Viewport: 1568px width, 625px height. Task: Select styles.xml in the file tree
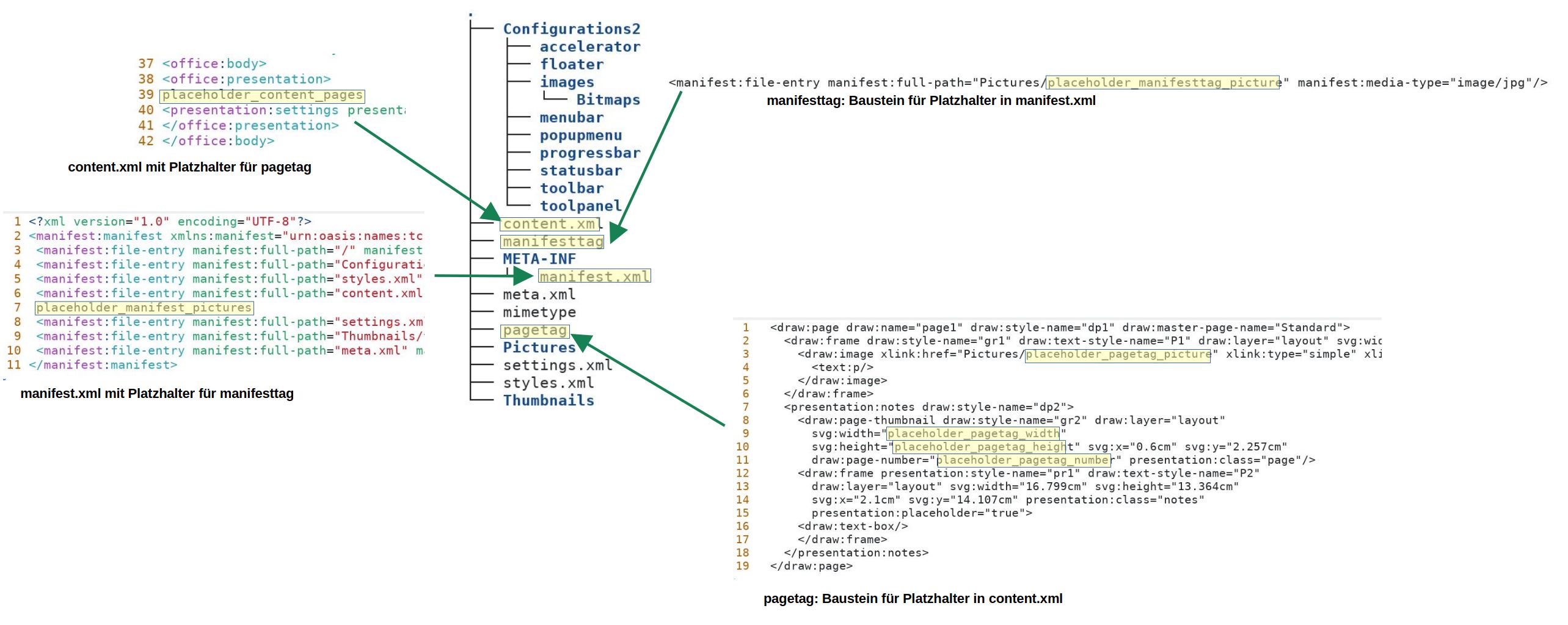[x=548, y=383]
